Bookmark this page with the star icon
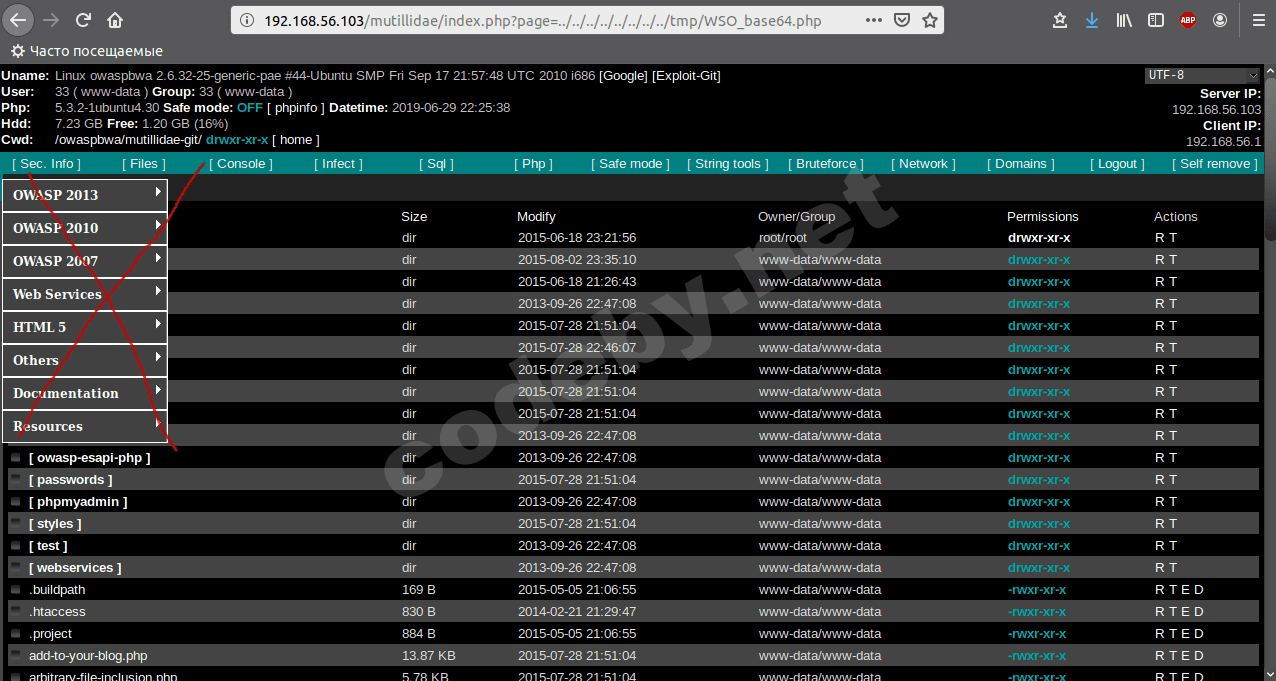The width and height of the screenshot is (1276, 681). pyautogui.click(x=930, y=20)
